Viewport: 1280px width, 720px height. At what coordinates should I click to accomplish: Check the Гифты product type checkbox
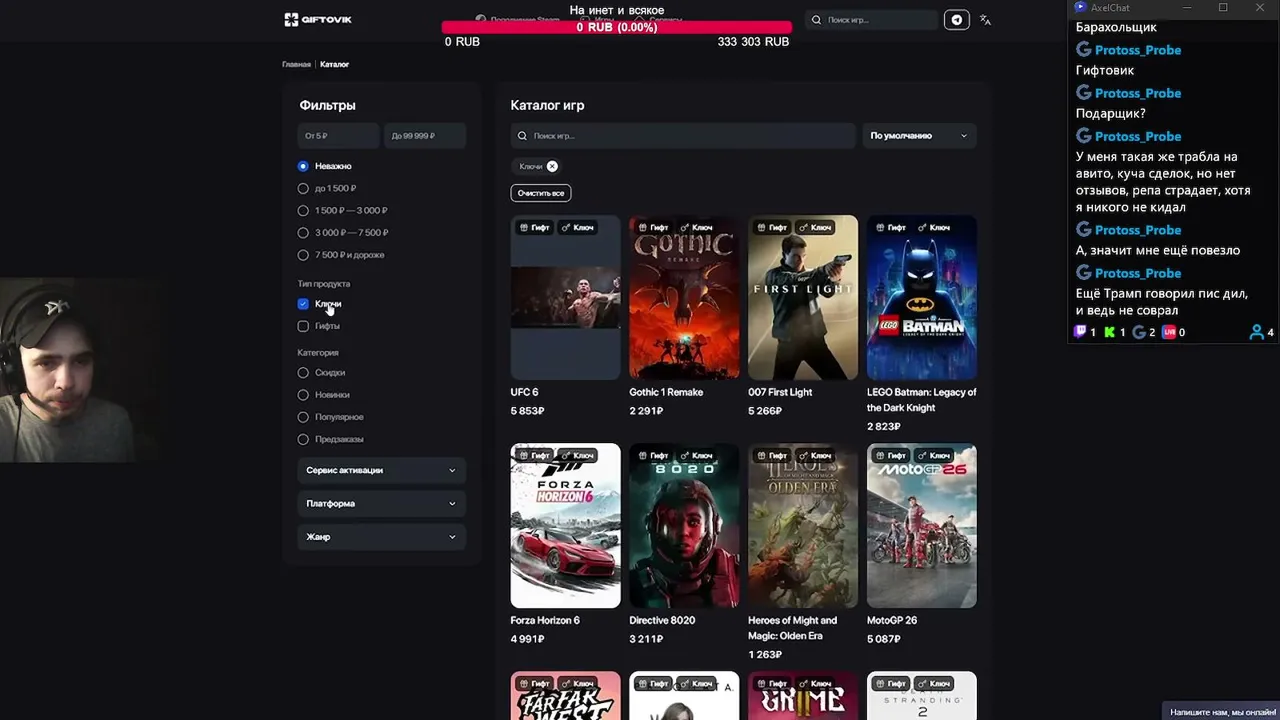point(303,326)
